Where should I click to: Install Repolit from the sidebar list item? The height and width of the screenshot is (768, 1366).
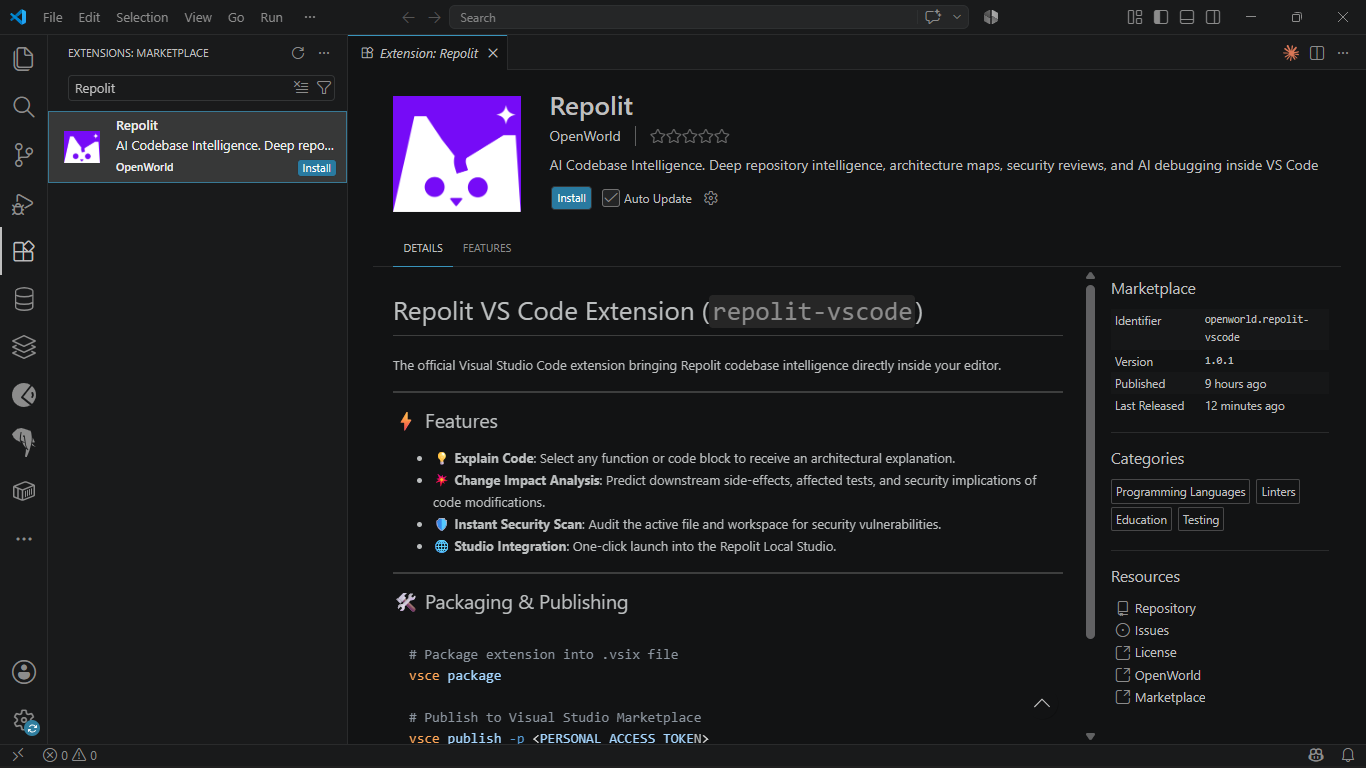[x=317, y=168]
